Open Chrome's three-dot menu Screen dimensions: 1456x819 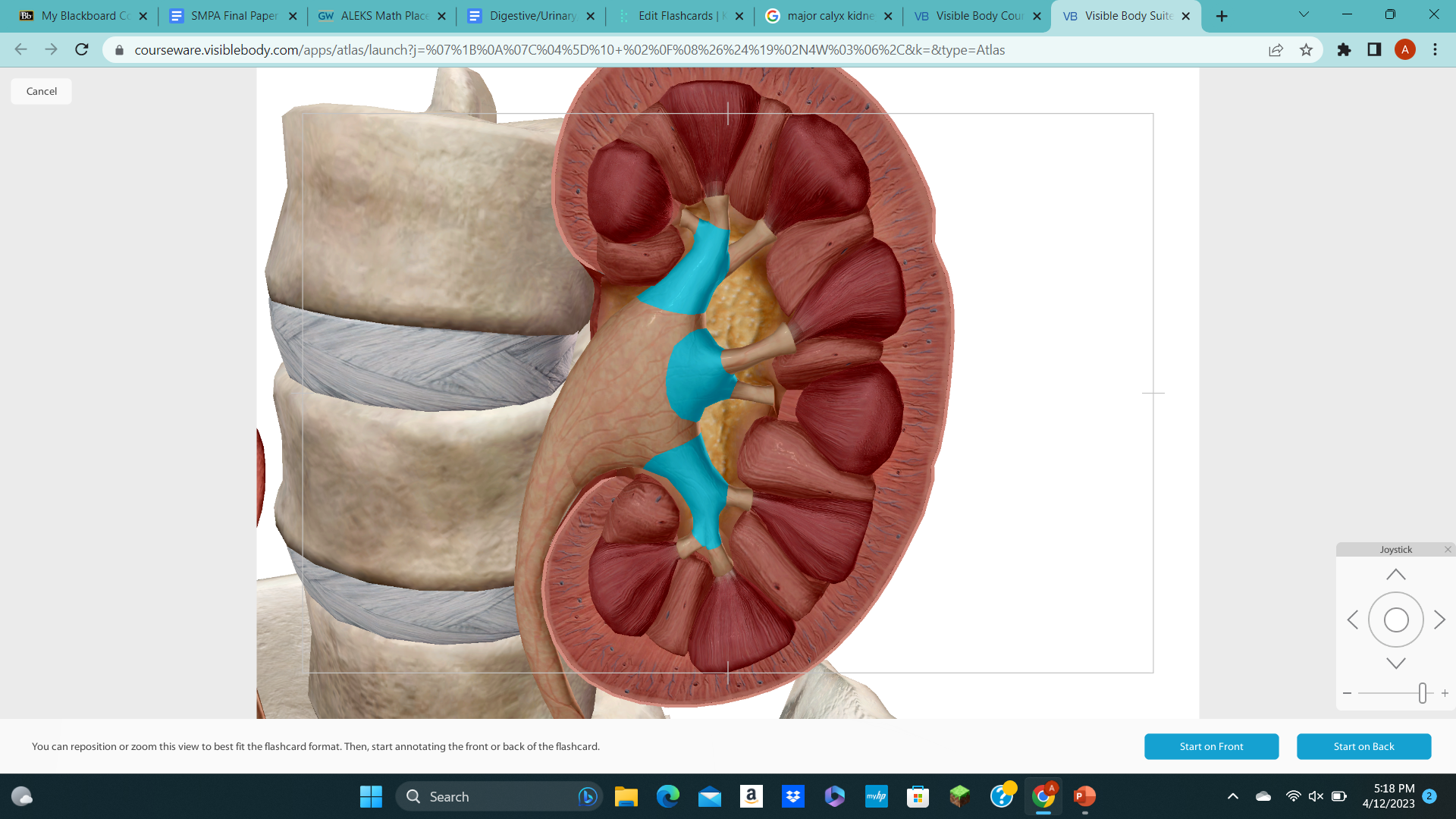pyautogui.click(x=1435, y=49)
